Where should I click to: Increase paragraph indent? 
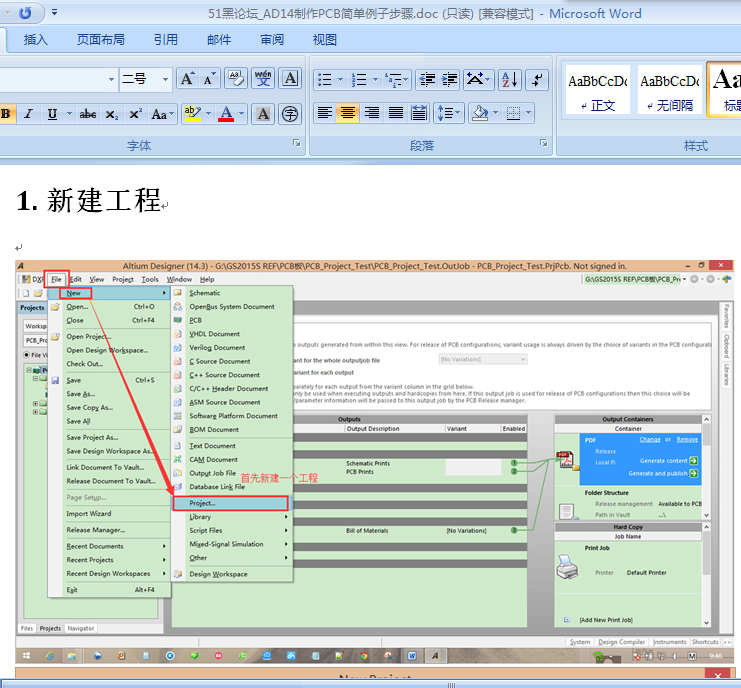(x=449, y=79)
